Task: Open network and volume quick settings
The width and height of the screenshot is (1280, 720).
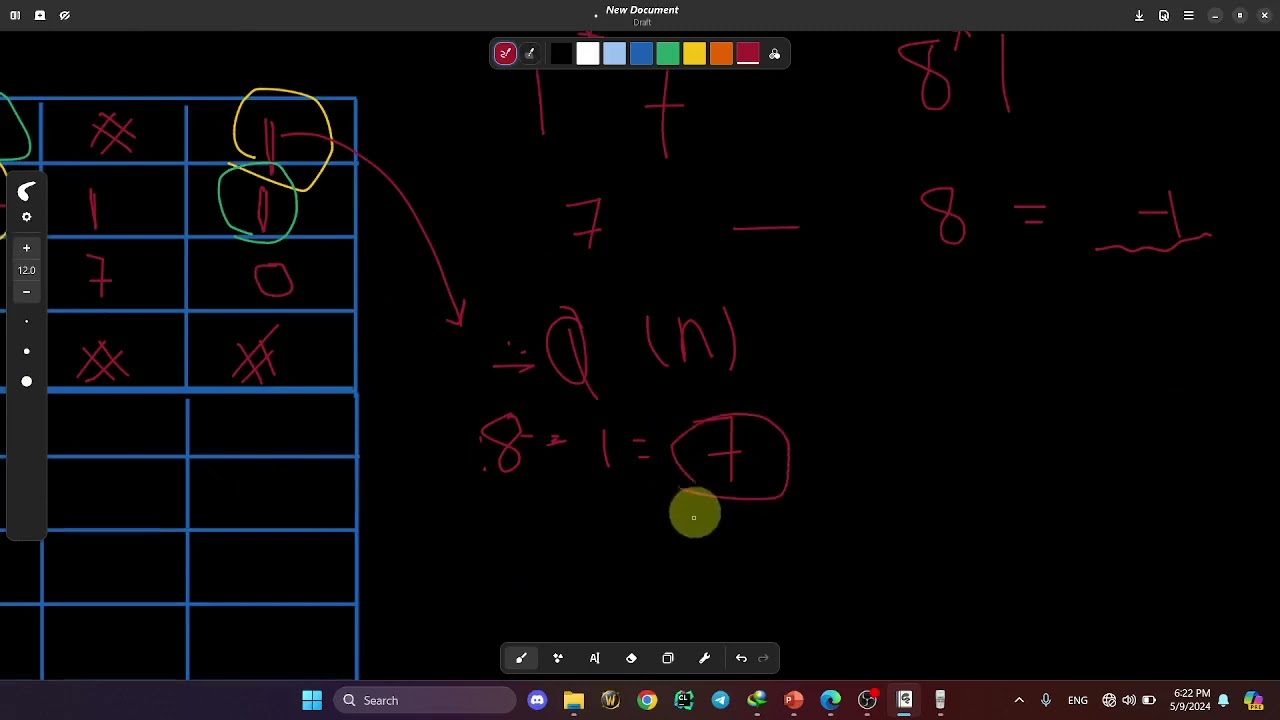Action: (x=1129, y=700)
